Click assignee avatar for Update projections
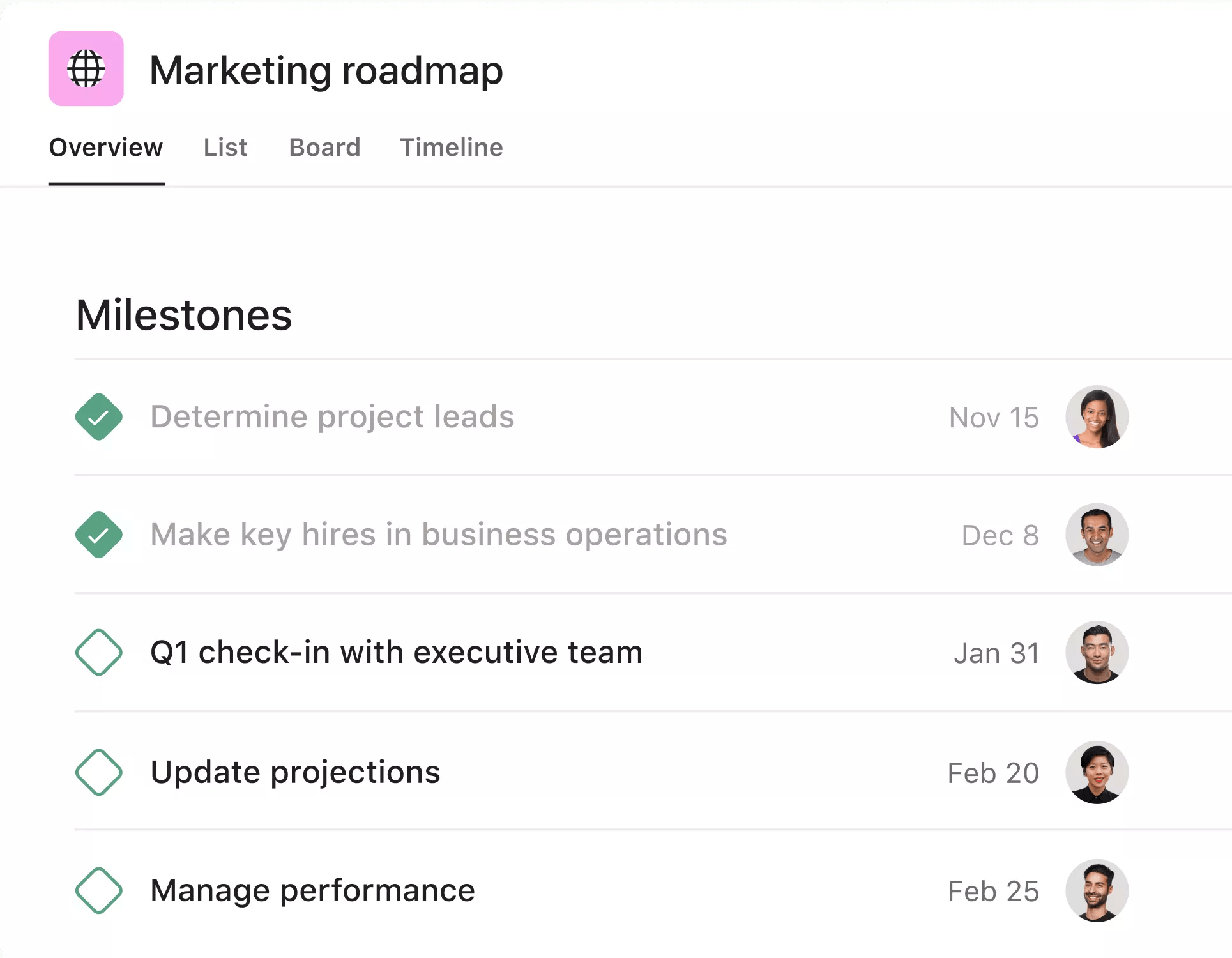This screenshot has width=1232, height=958. [x=1097, y=772]
